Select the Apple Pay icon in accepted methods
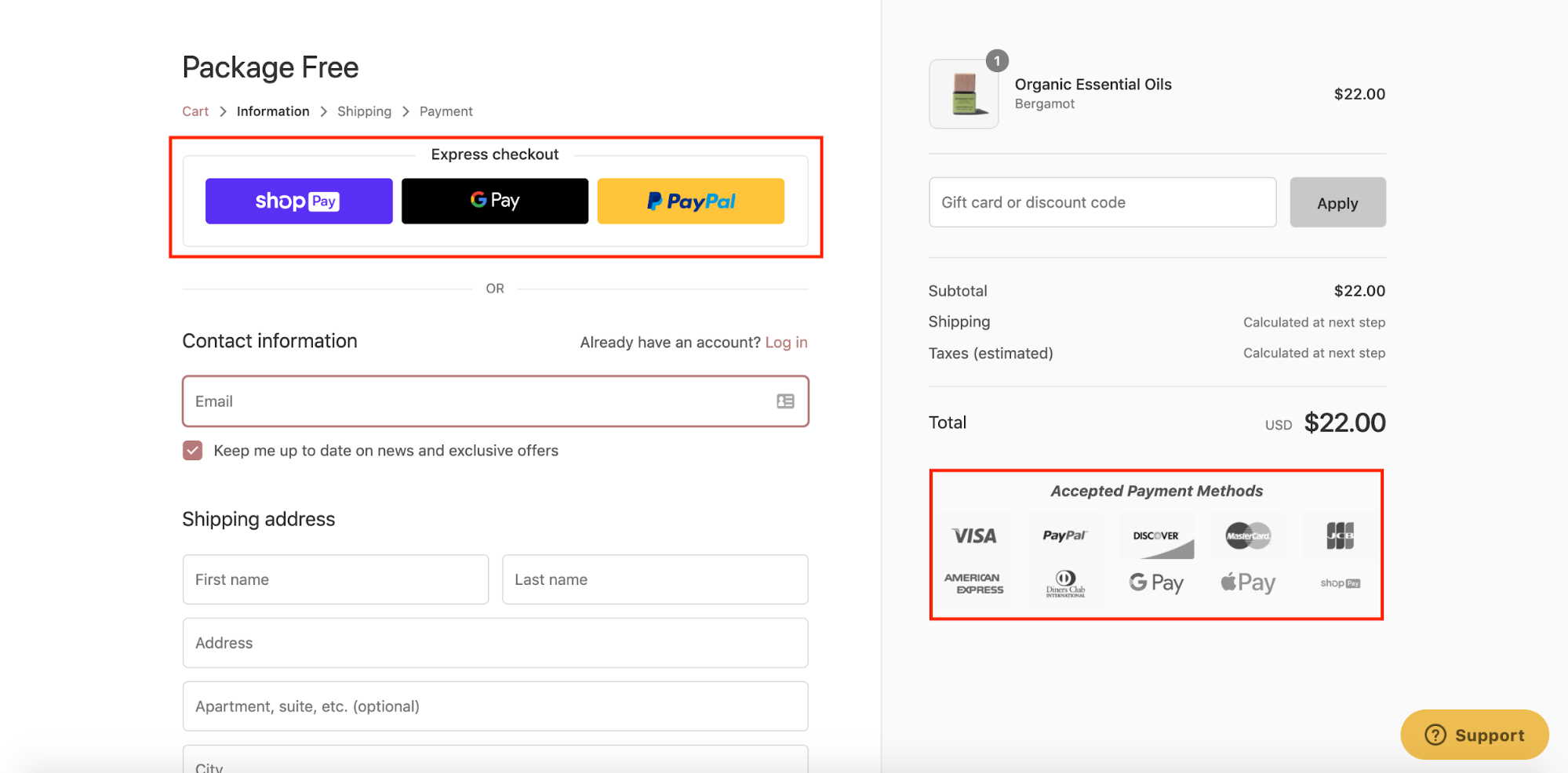Viewport: 1568px width, 773px height. click(1247, 582)
